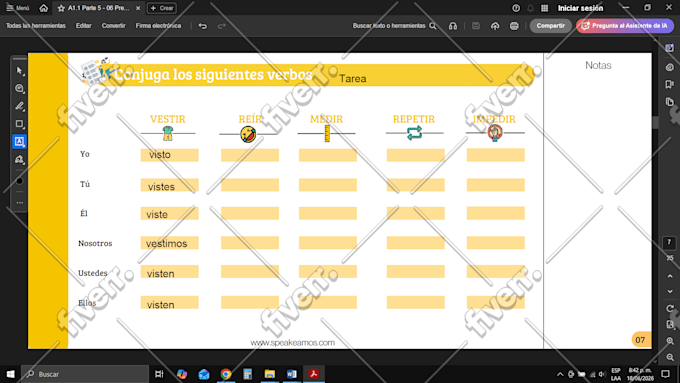Open Word from the taskbar

[x=291, y=374]
